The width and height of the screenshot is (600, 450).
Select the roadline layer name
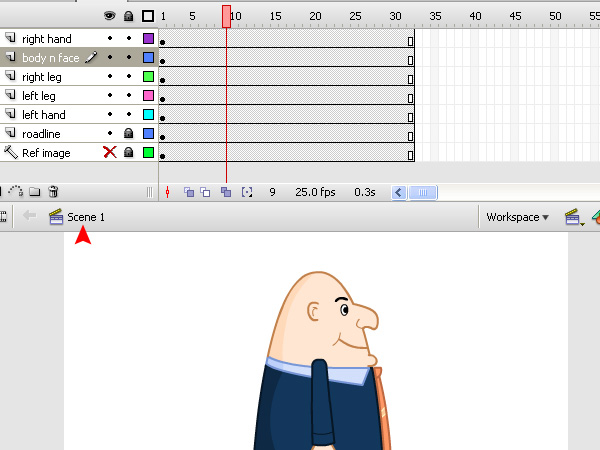[x=41, y=134]
